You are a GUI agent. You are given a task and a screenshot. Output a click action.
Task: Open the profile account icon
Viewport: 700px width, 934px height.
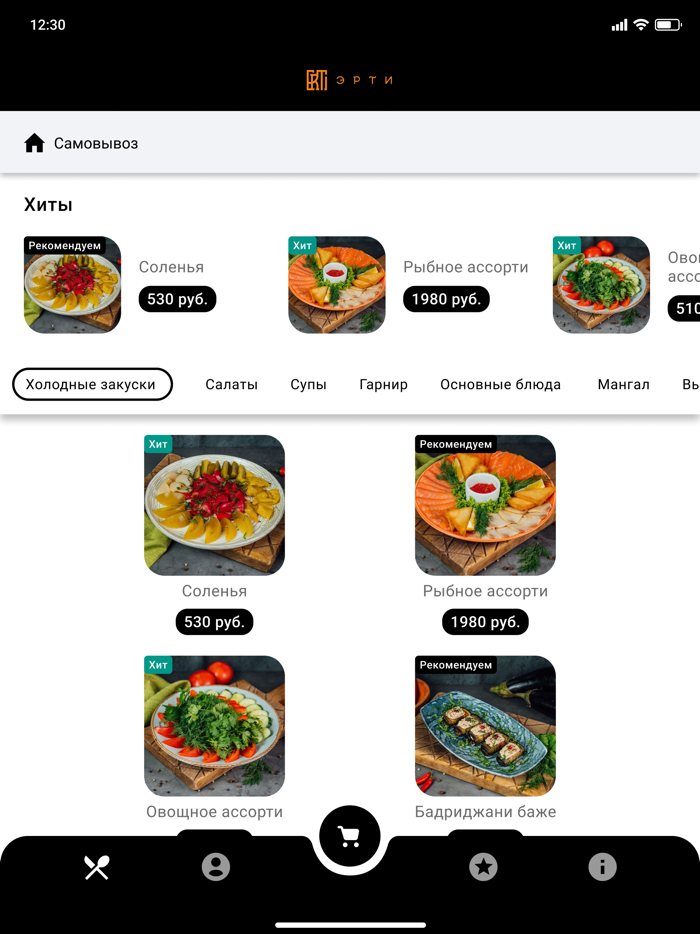click(x=216, y=867)
